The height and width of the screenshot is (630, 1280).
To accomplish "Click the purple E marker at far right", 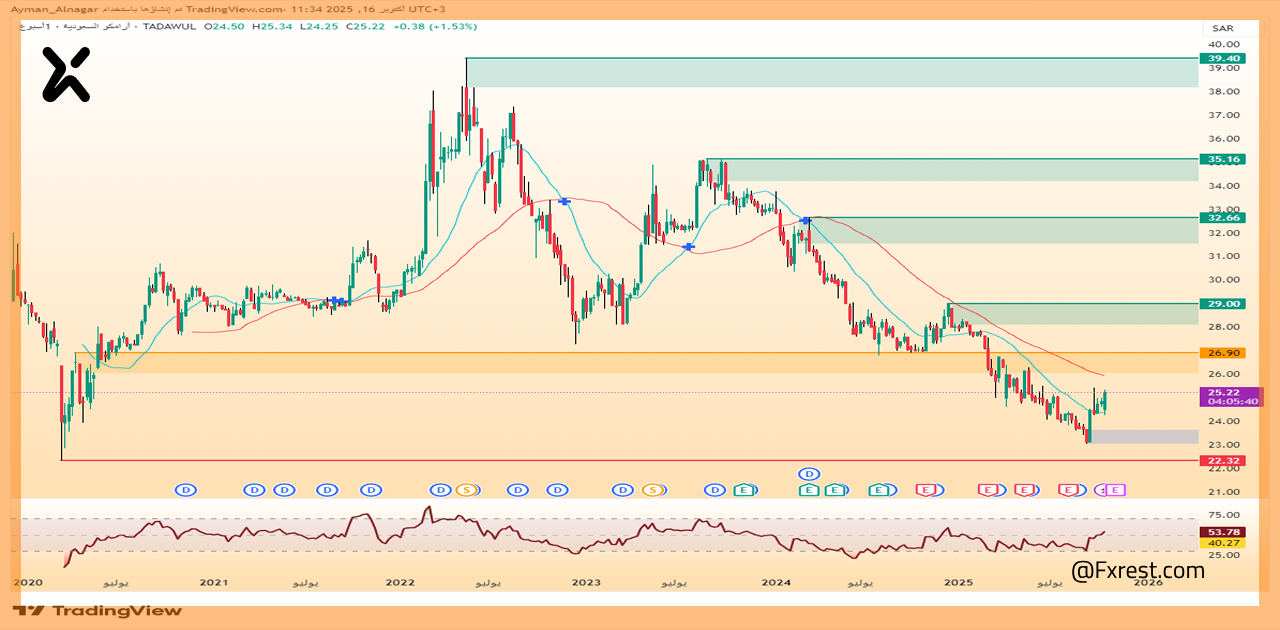I will coord(1116,490).
